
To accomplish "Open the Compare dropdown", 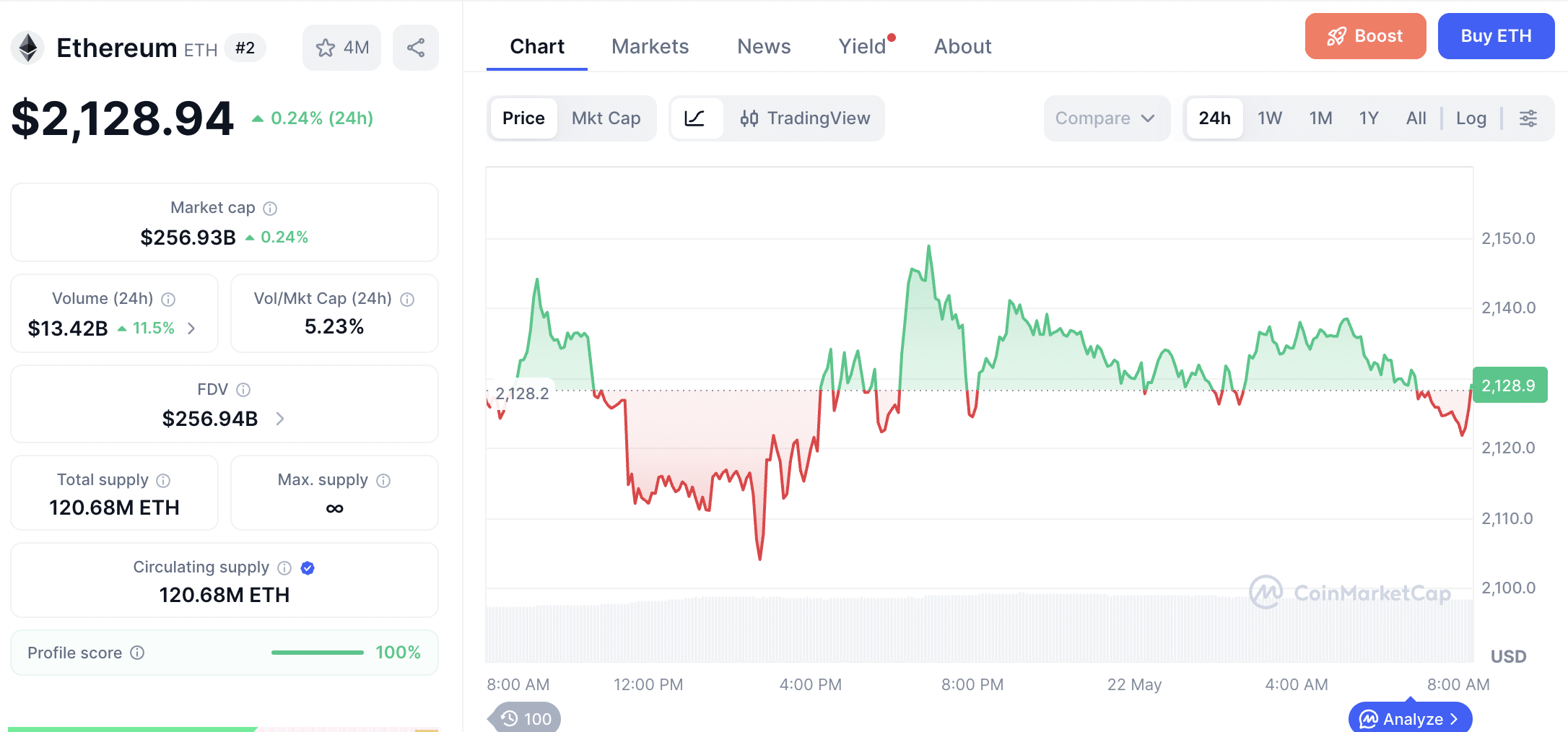I will coord(1107,118).
